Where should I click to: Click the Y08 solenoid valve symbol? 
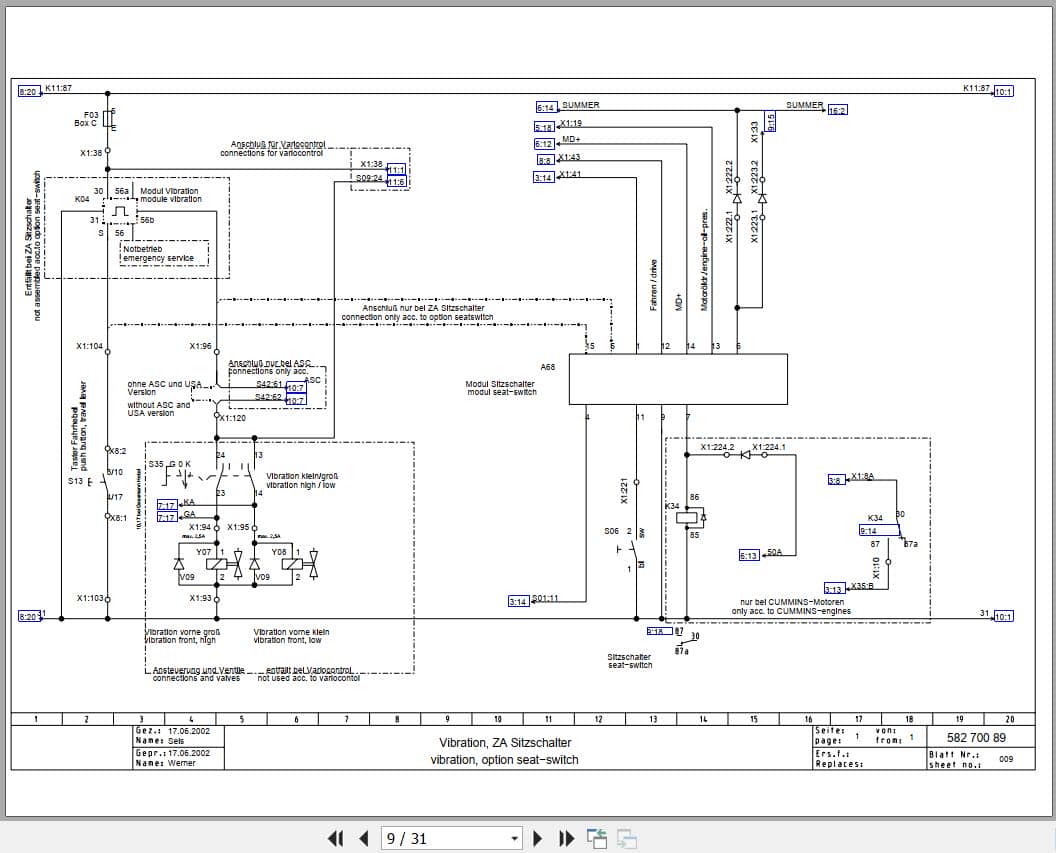pyautogui.click(x=292, y=564)
